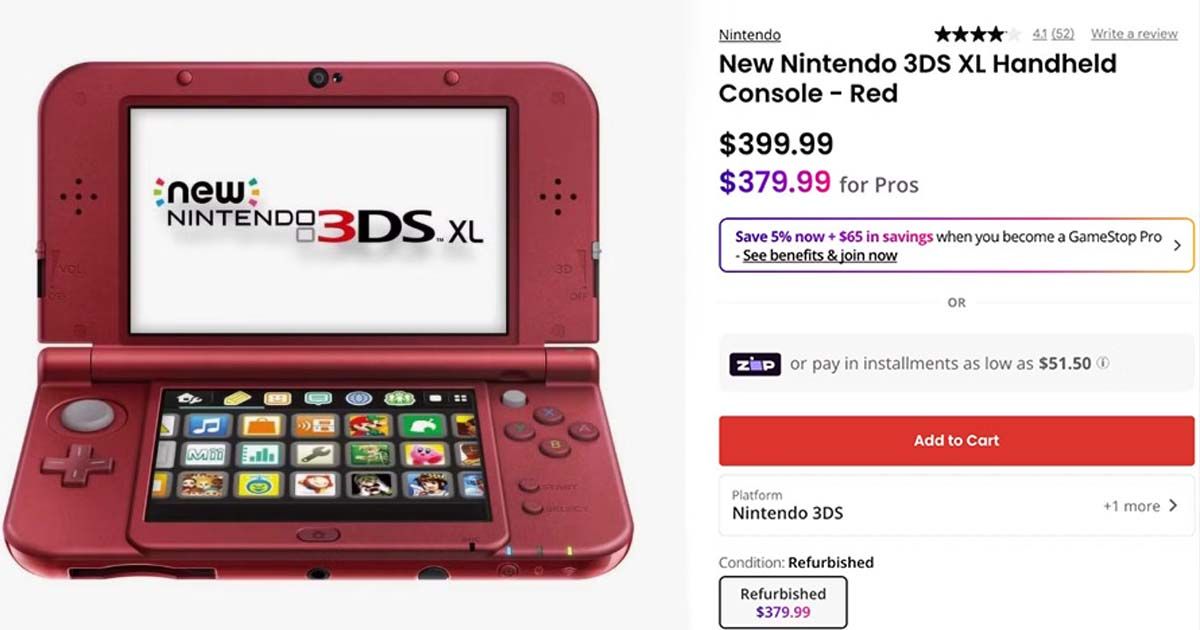This screenshot has width=1200, height=630.
Task: Click the star rating display
Action: (977, 34)
